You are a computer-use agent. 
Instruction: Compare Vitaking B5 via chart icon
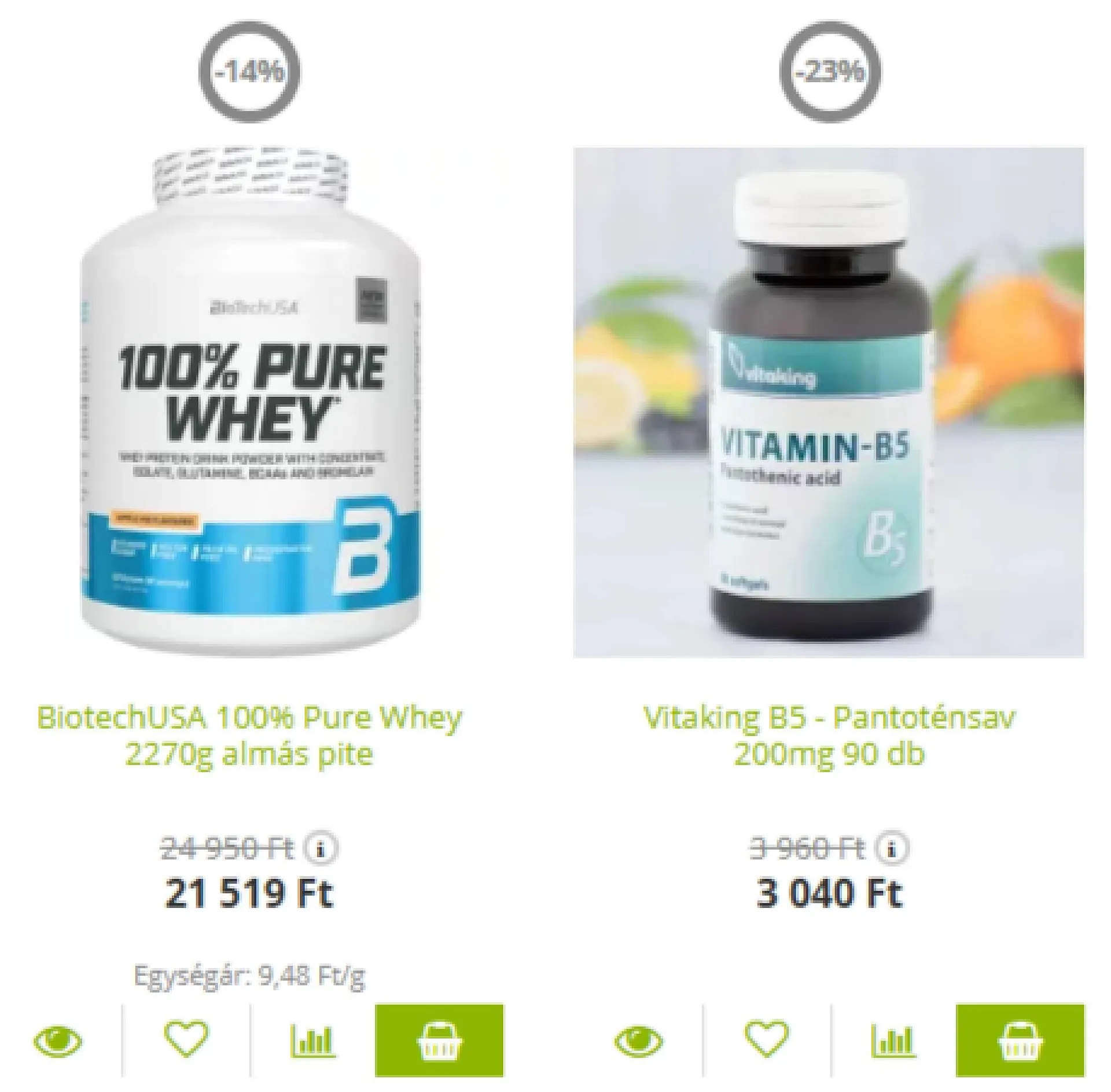[893, 1040]
